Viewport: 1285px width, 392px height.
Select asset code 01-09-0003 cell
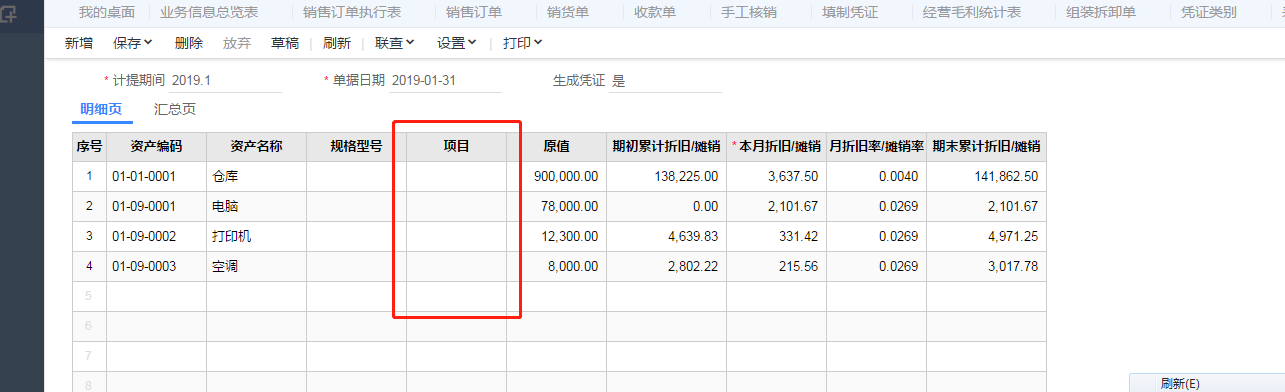click(157, 266)
